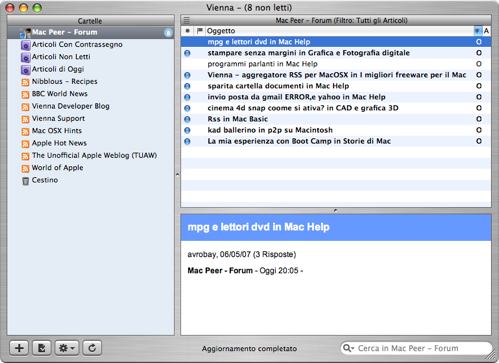Viewport: 499px width, 363px height.
Task: Toggle unread dot on Vienna - aggregatore RSS row
Action: coord(187,75)
